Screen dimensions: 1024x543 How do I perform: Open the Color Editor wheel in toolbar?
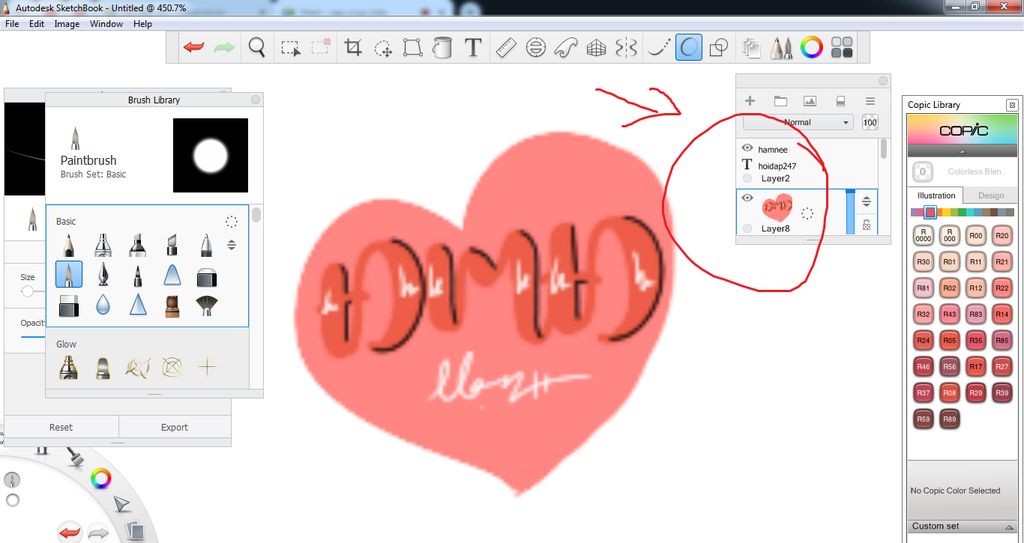point(812,48)
